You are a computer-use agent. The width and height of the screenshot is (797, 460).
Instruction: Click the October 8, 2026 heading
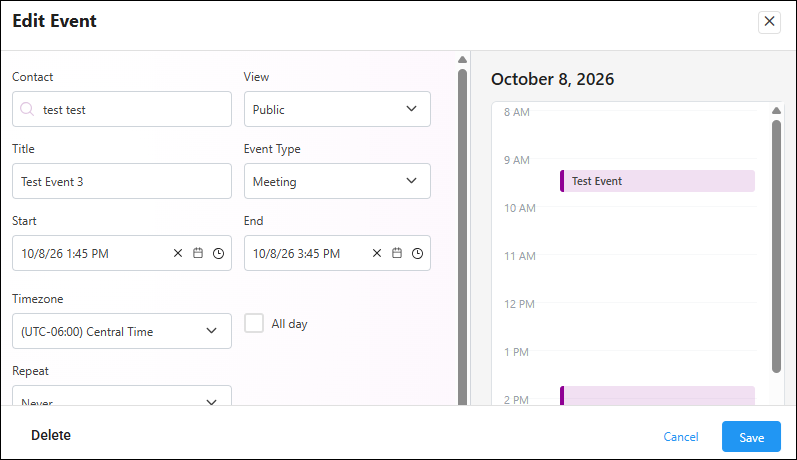(x=553, y=79)
